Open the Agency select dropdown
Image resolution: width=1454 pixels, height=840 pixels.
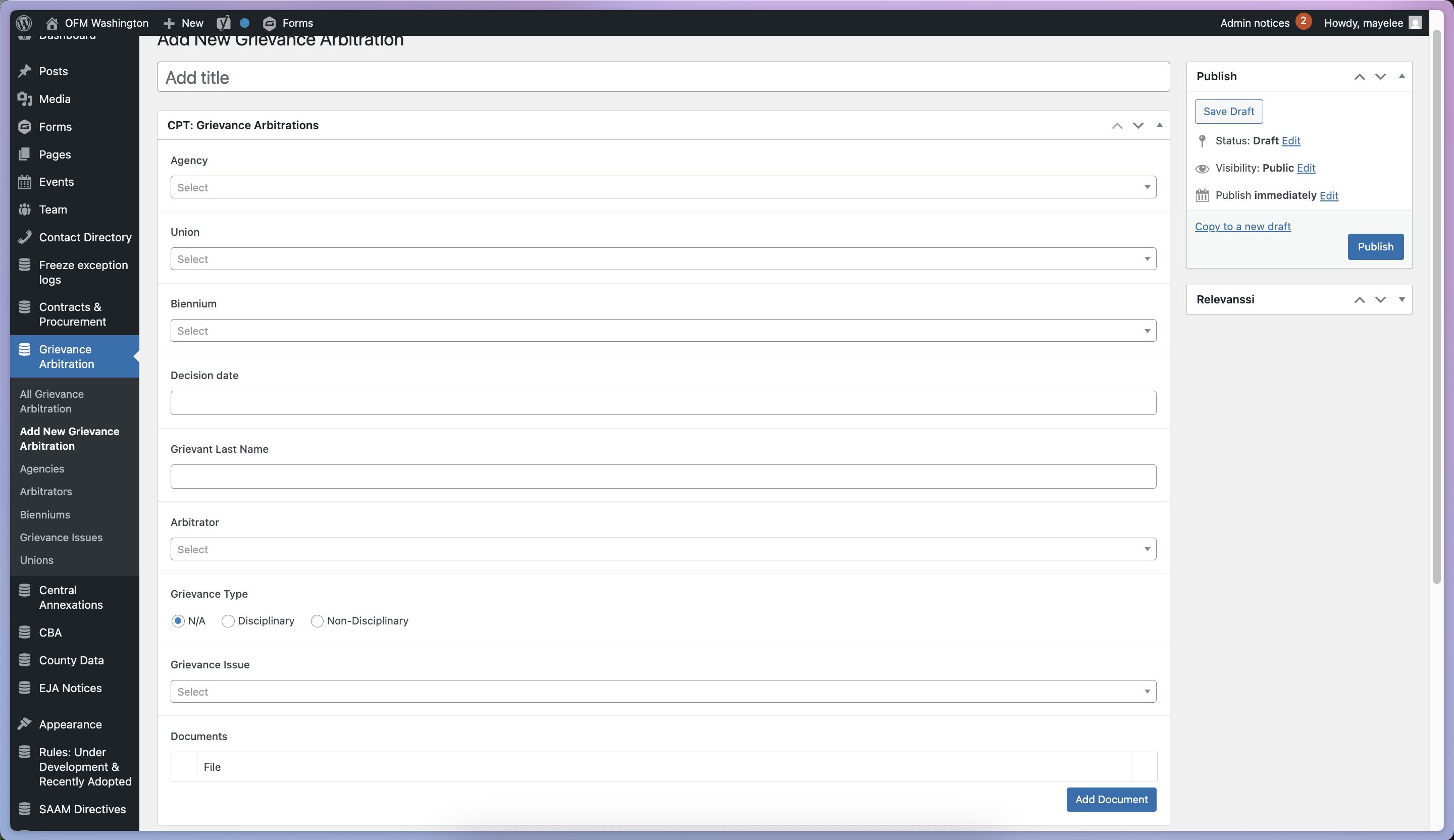(x=662, y=187)
